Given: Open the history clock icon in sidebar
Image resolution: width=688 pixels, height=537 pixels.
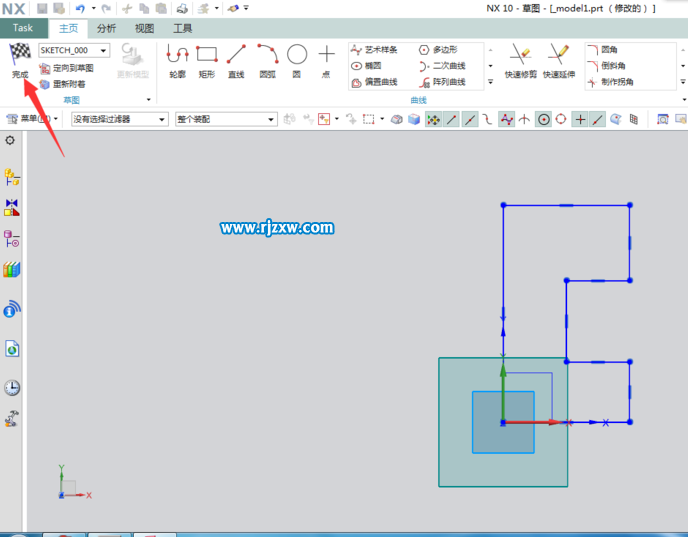Looking at the screenshot, I should pos(12,388).
